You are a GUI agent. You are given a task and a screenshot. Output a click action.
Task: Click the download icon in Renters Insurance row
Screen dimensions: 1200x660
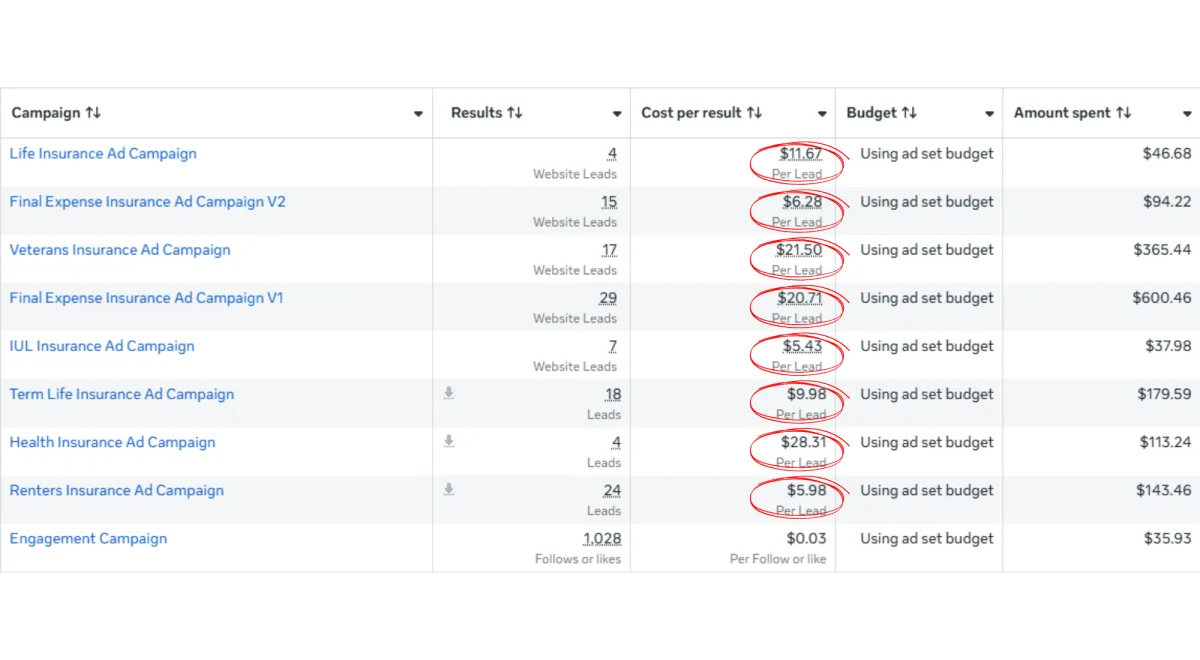pyautogui.click(x=449, y=490)
